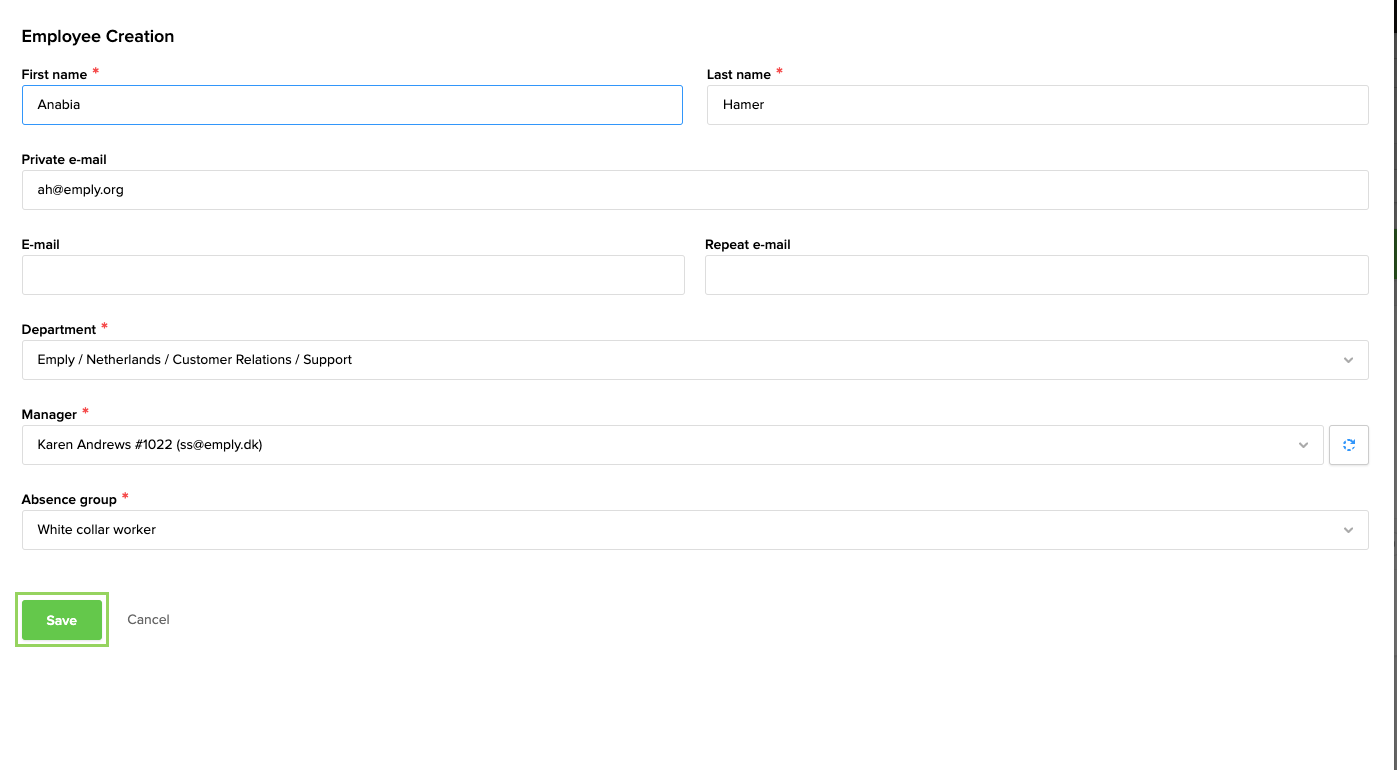
Task: Expand the Manager selection dropdown
Action: coord(1303,444)
